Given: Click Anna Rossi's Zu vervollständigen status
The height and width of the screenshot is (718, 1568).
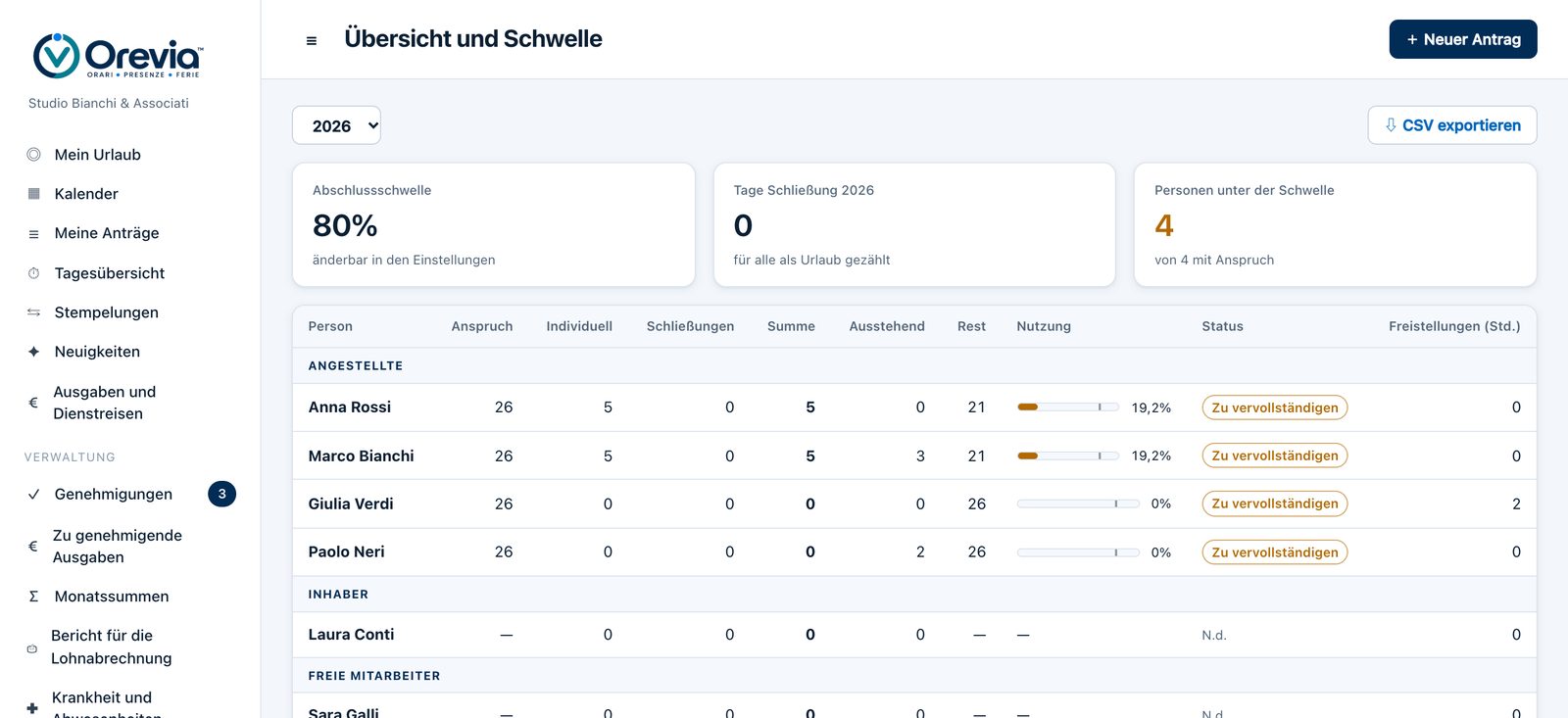Looking at the screenshot, I should (x=1275, y=407).
